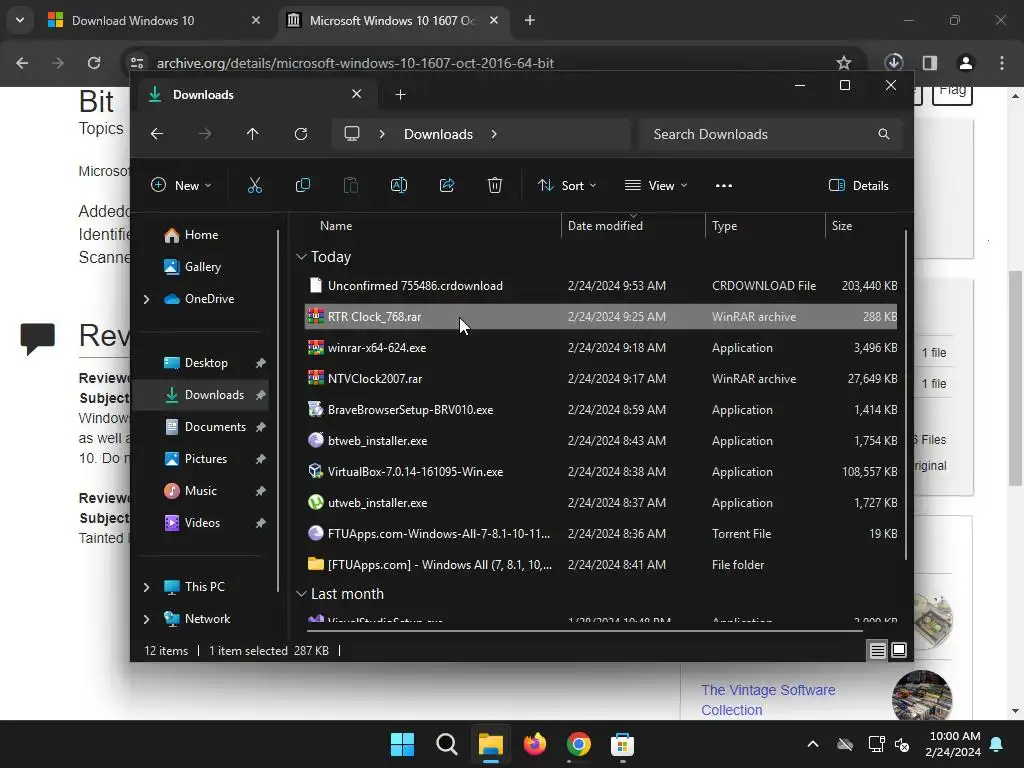The height and width of the screenshot is (768, 1024).
Task: Click the Share icon in Explorer toolbar
Action: tap(447, 185)
